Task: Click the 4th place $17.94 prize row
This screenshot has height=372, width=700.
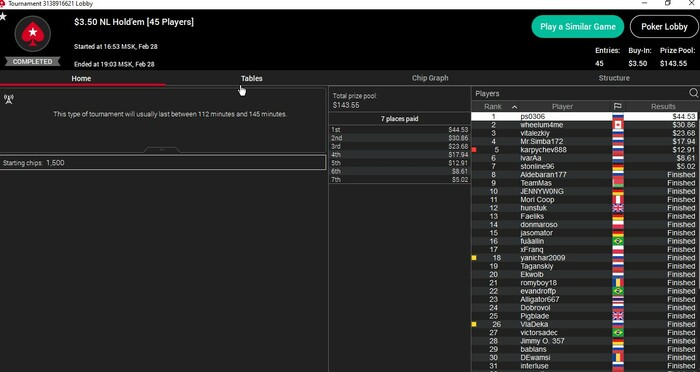Action: pos(400,155)
